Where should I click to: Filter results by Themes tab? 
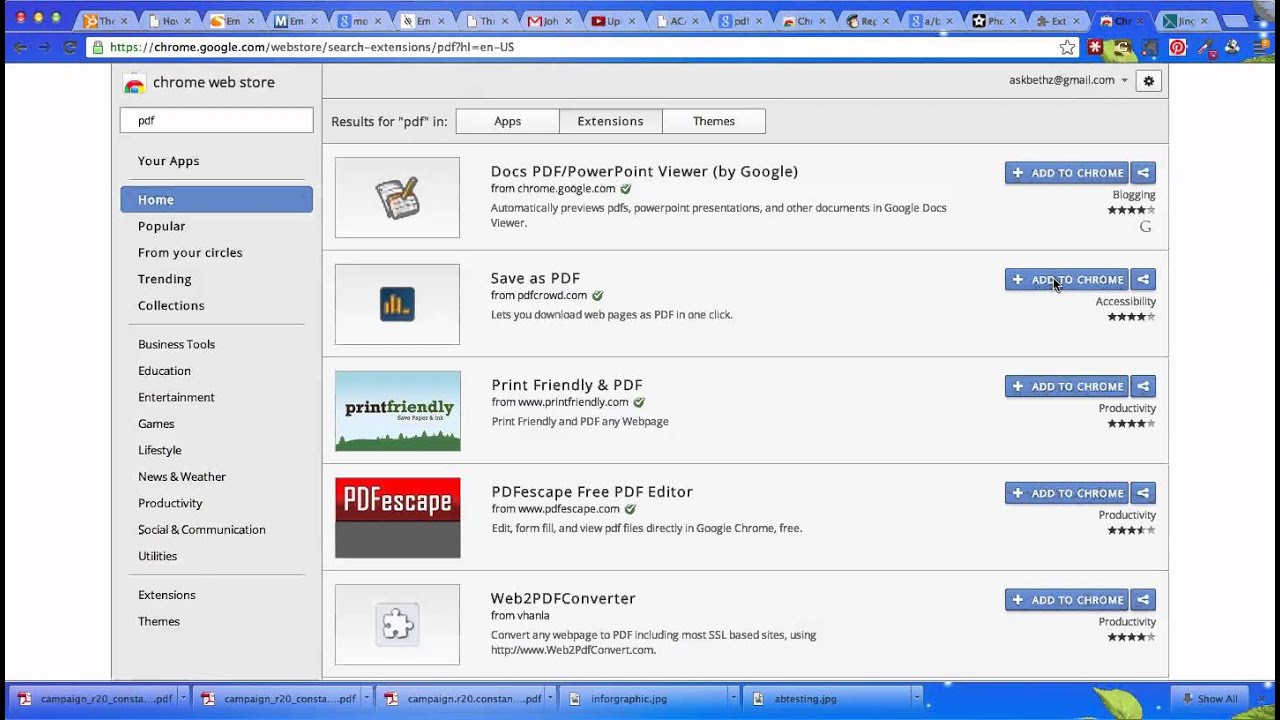(714, 121)
